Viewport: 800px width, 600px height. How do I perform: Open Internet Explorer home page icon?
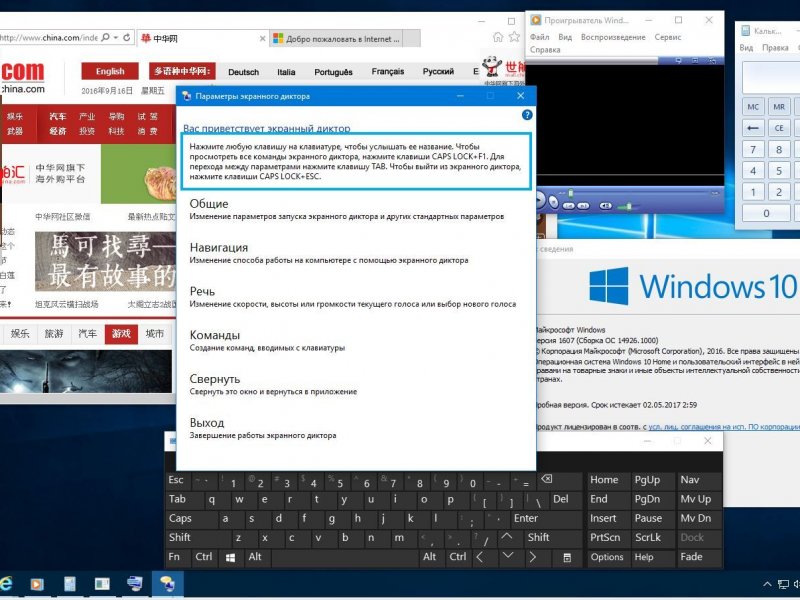[498, 37]
